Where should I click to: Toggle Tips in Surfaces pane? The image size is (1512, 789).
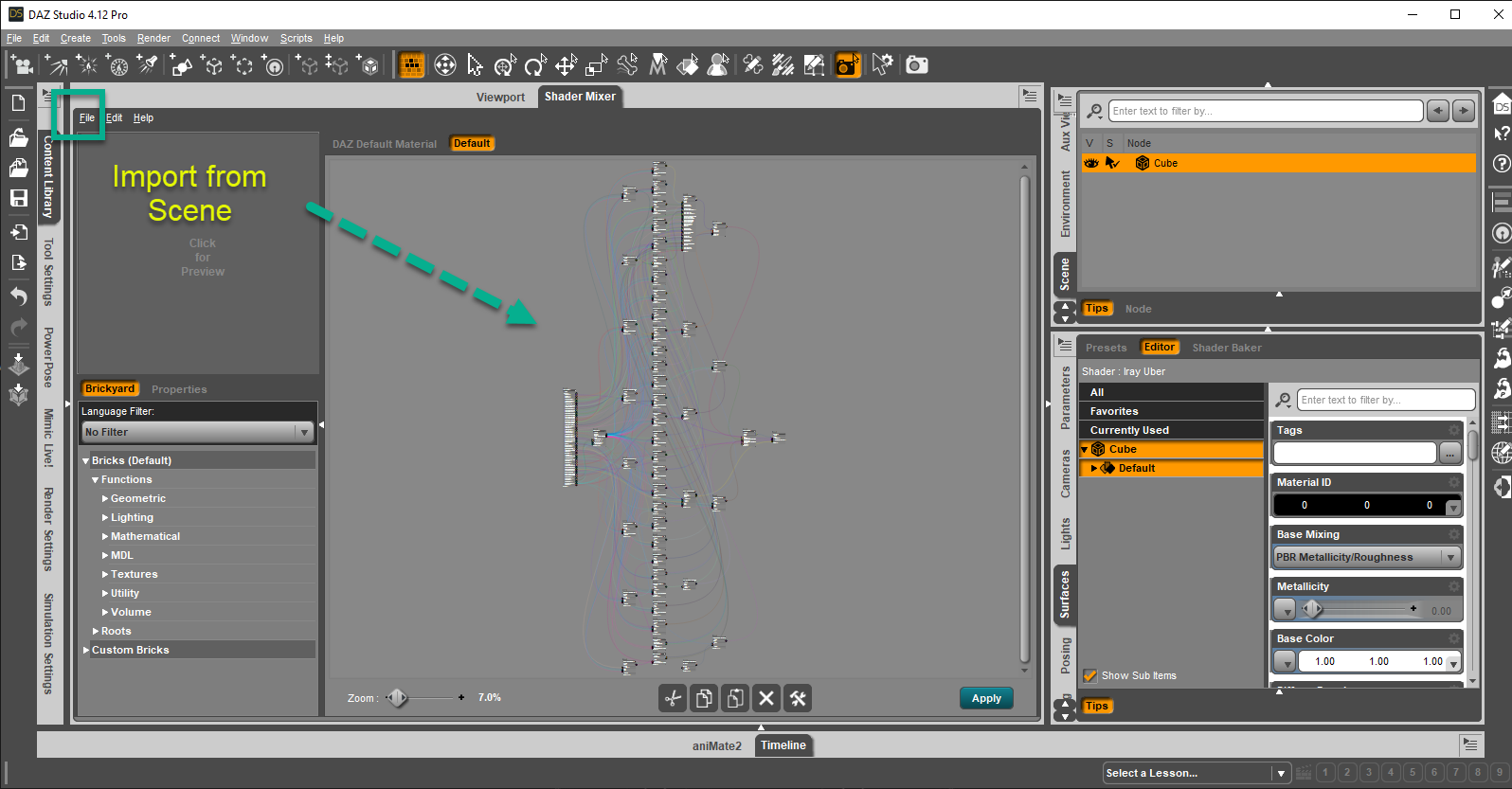(x=1097, y=706)
